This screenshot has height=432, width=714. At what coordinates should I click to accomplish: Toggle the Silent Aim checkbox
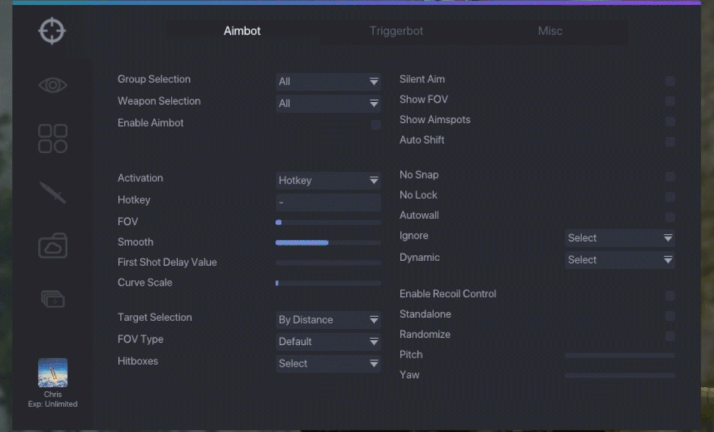(670, 81)
